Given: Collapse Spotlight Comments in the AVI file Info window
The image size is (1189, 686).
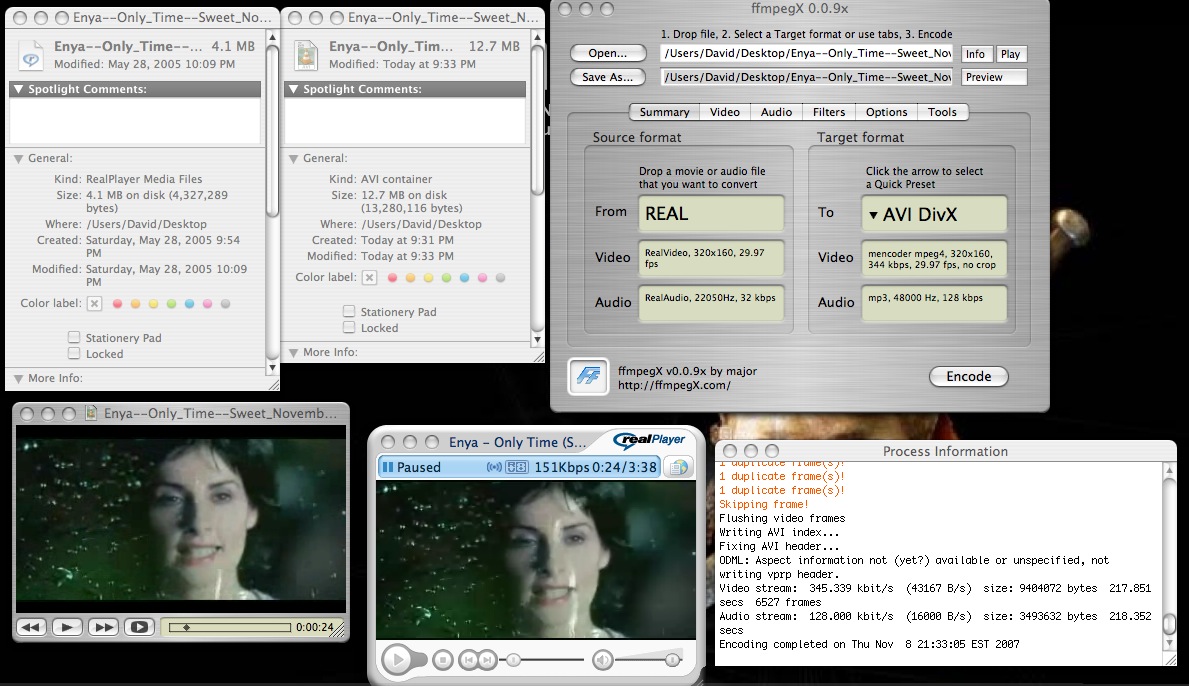Looking at the screenshot, I should 293,89.
